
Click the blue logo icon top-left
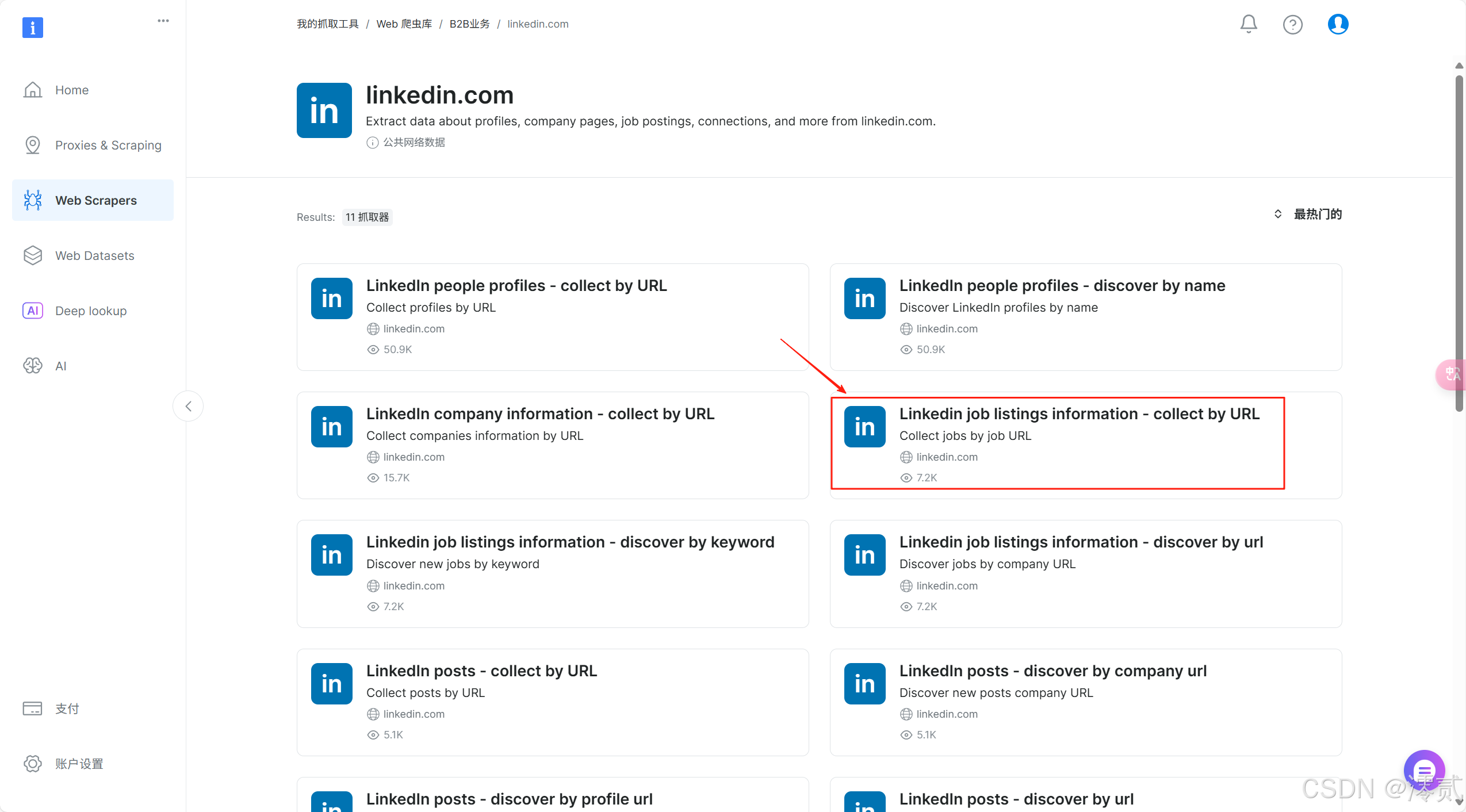coord(33,27)
